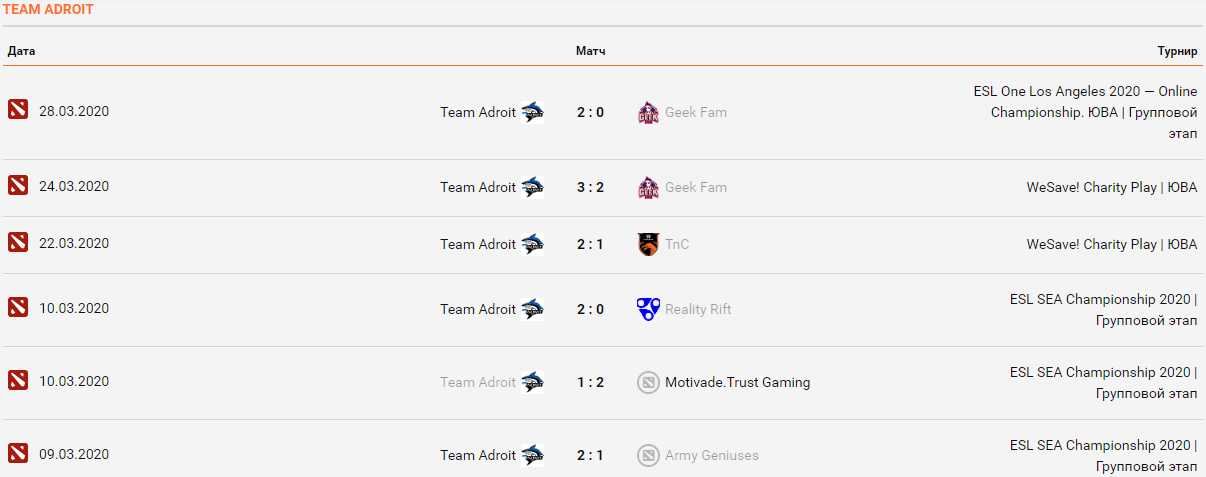Click the 2 : 1 score against TnC
The image size is (1206, 477).
590,244
